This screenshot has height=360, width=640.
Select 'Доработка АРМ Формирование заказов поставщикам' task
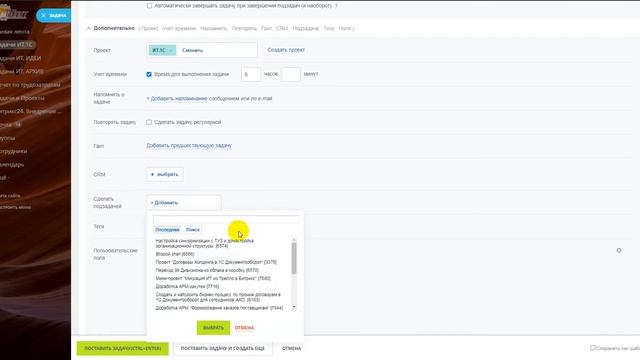click(x=219, y=308)
